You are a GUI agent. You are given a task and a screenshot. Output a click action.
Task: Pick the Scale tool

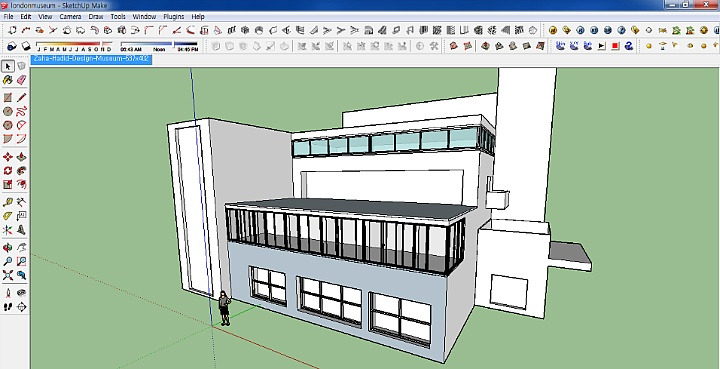pos(8,184)
